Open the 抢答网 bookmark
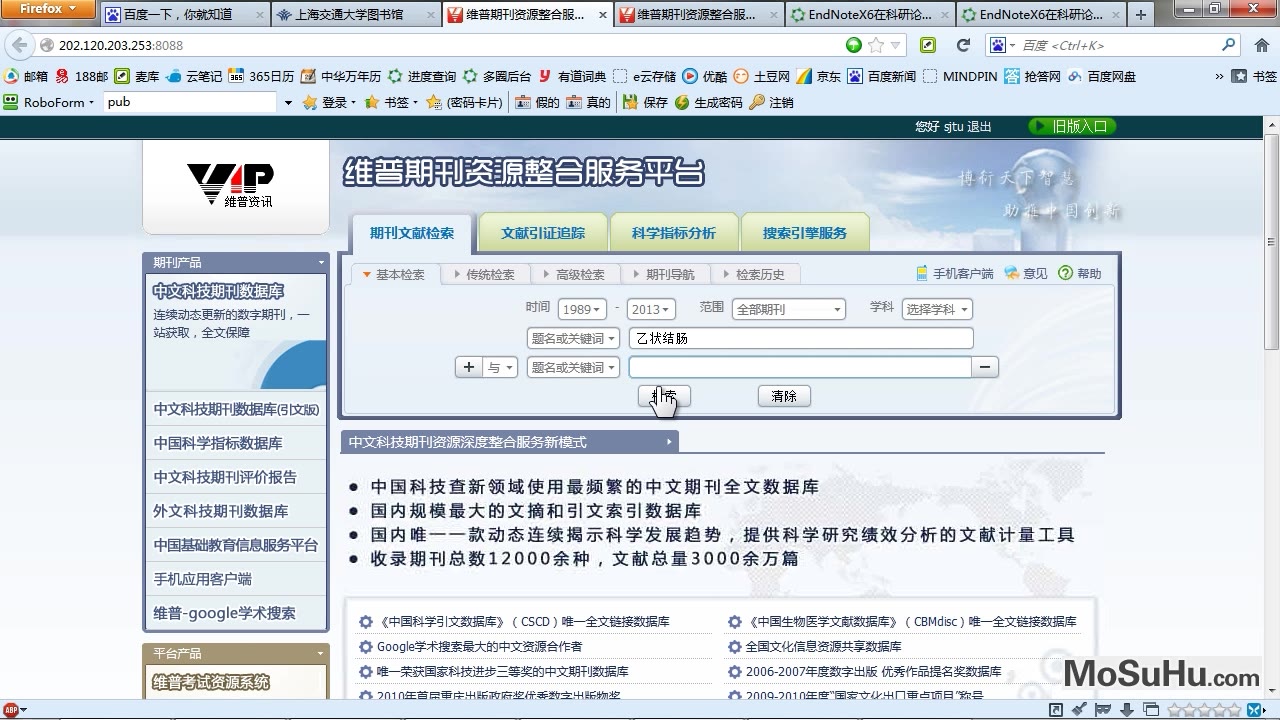The image size is (1280, 720). pyautogui.click(x=1032, y=76)
